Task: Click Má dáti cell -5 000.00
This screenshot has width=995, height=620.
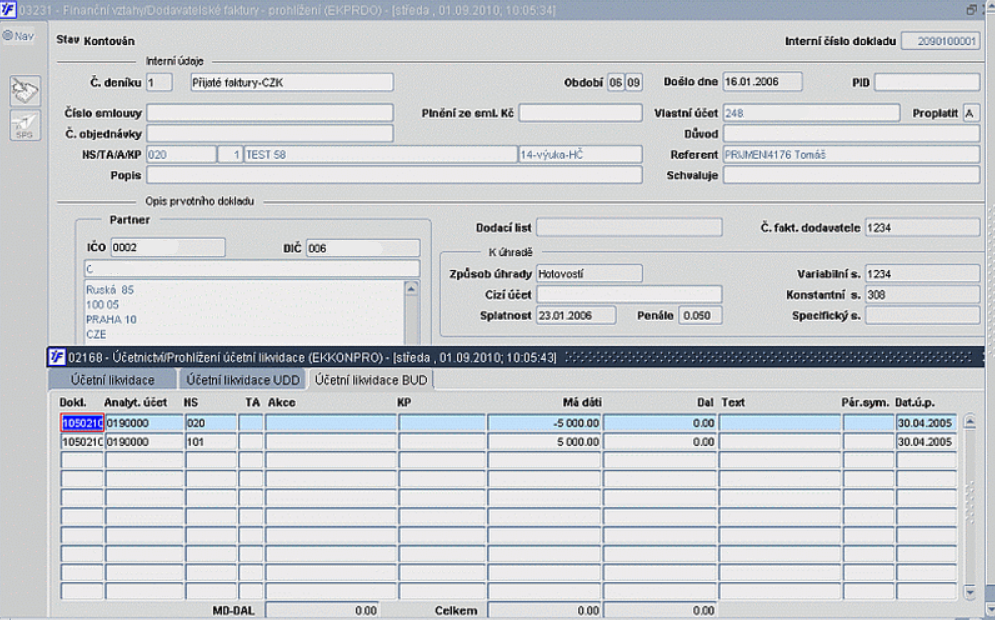Action: pos(544,423)
